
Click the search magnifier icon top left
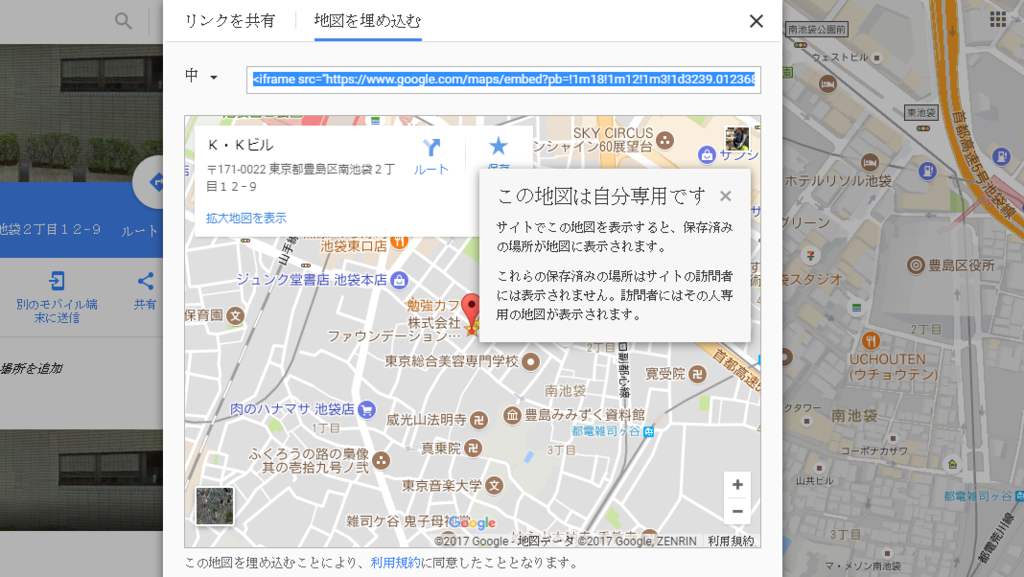pyautogui.click(x=122, y=20)
